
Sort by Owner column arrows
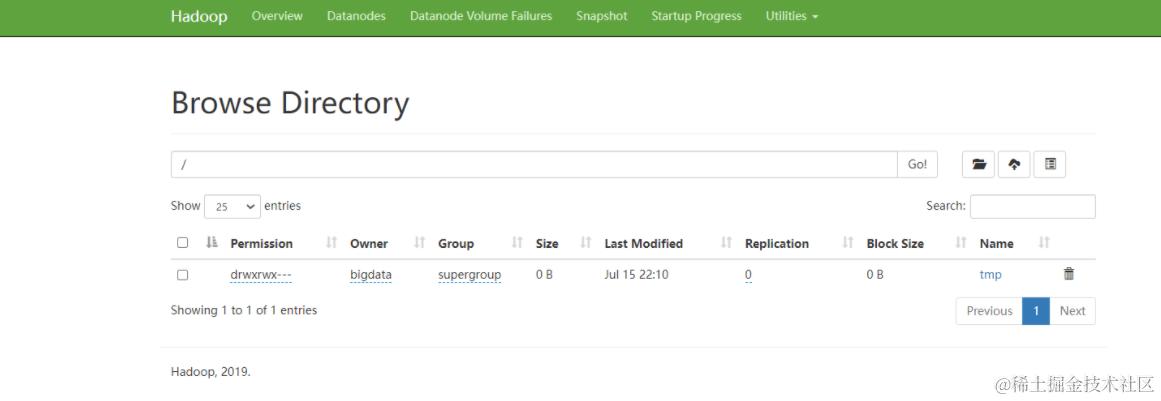tap(420, 243)
